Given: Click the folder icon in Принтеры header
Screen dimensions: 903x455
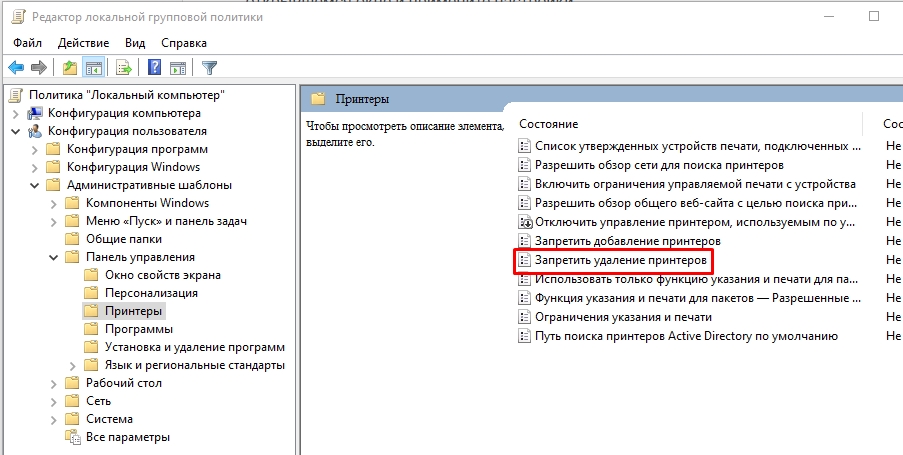Looking at the screenshot, I should [318, 99].
